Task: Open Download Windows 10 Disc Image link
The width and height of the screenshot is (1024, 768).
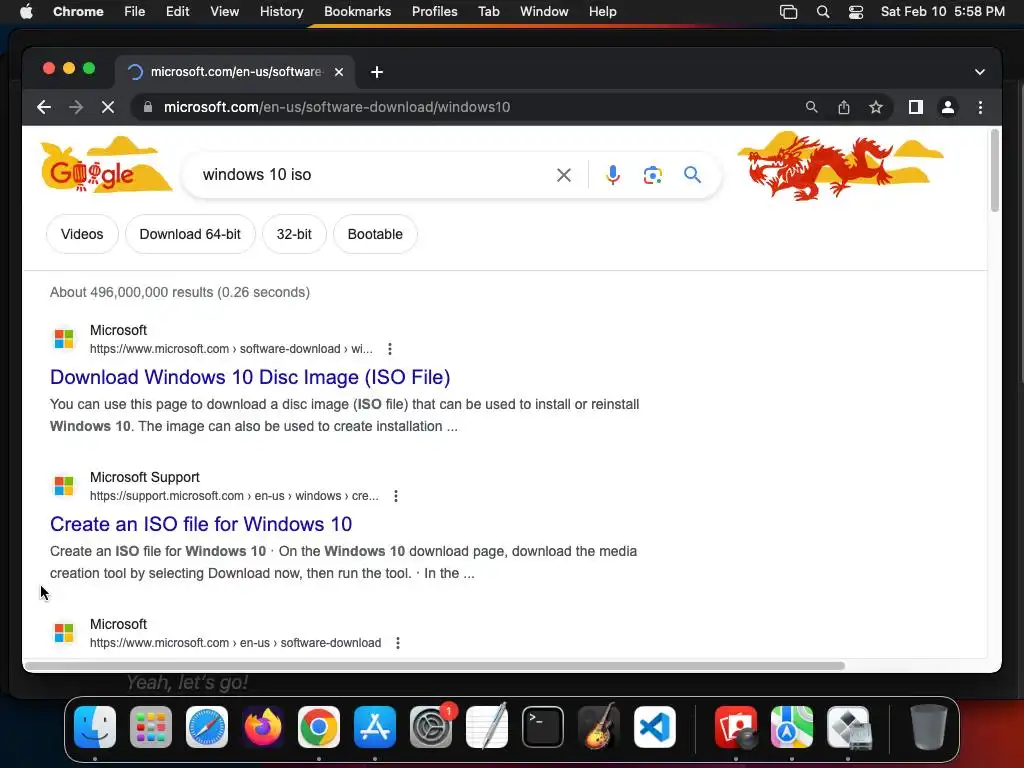Action: [250, 377]
